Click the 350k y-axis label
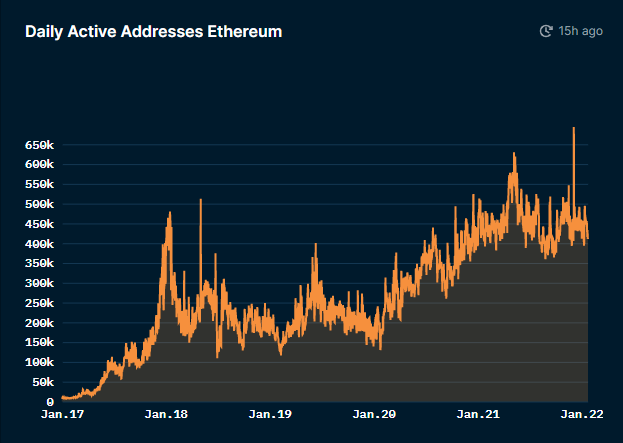 click(x=39, y=263)
